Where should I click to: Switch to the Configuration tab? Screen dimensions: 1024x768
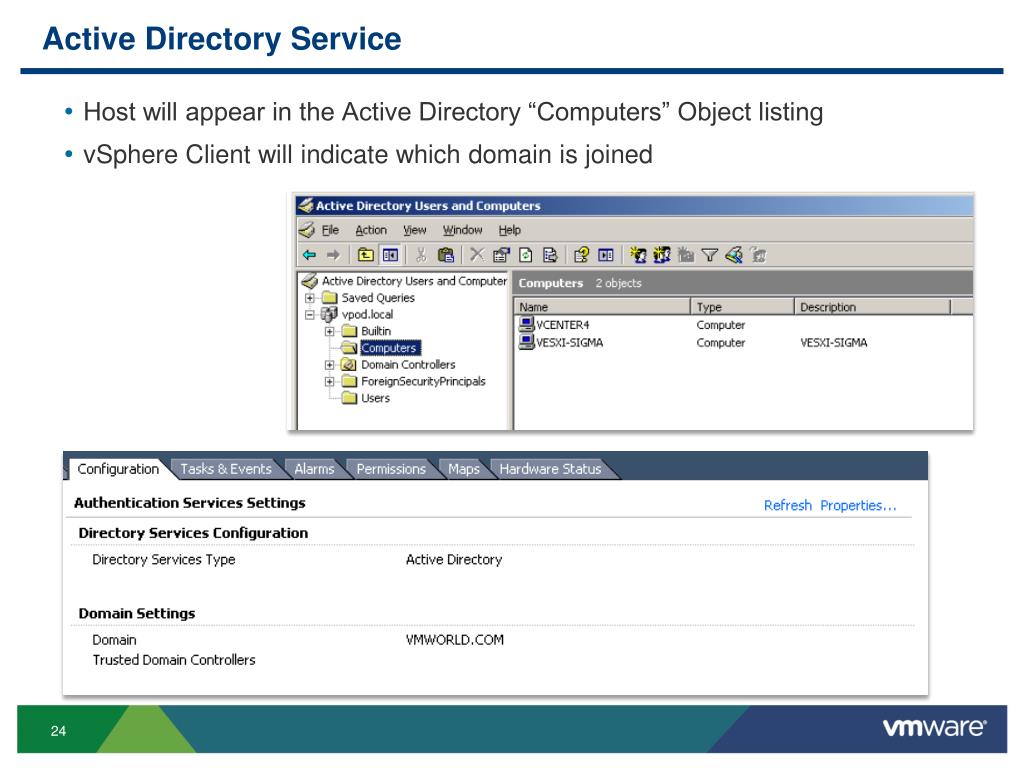(118, 469)
